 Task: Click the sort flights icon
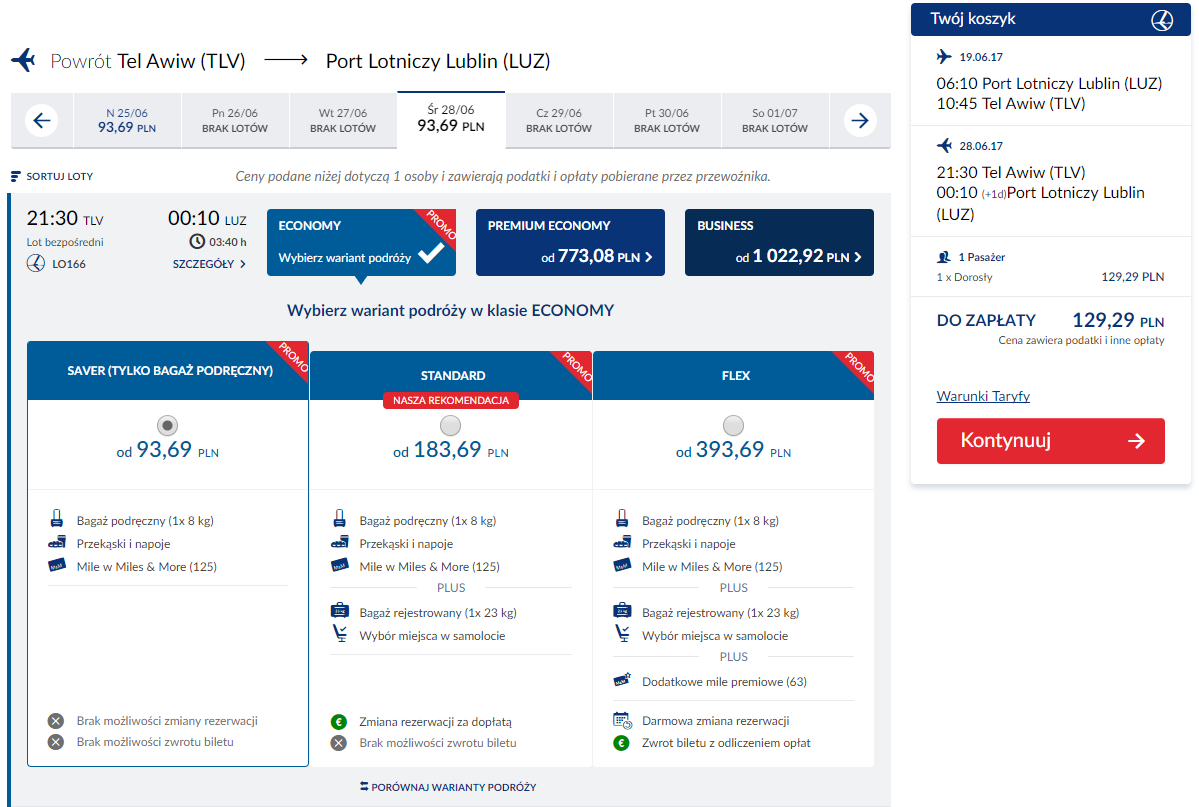pos(15,177)
